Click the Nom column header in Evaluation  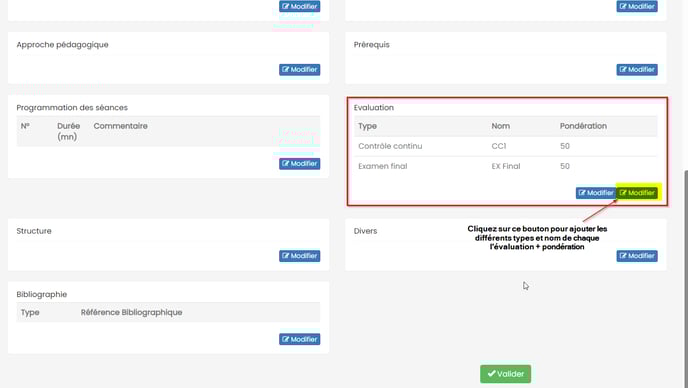click(501, 126)
